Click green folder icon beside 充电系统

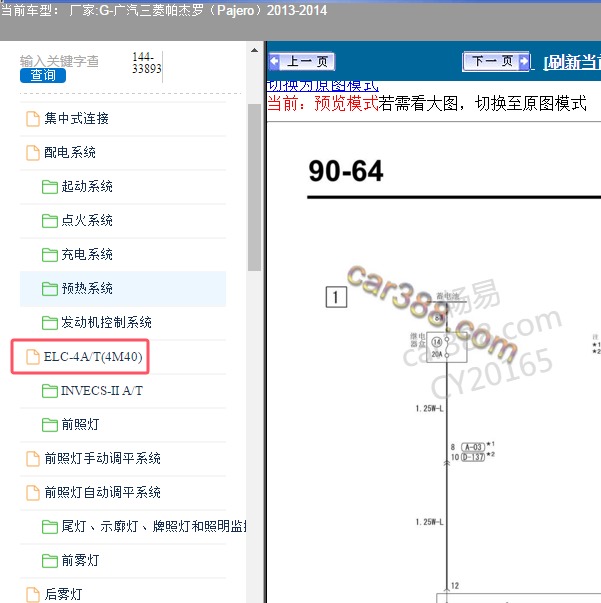[50, 255]
